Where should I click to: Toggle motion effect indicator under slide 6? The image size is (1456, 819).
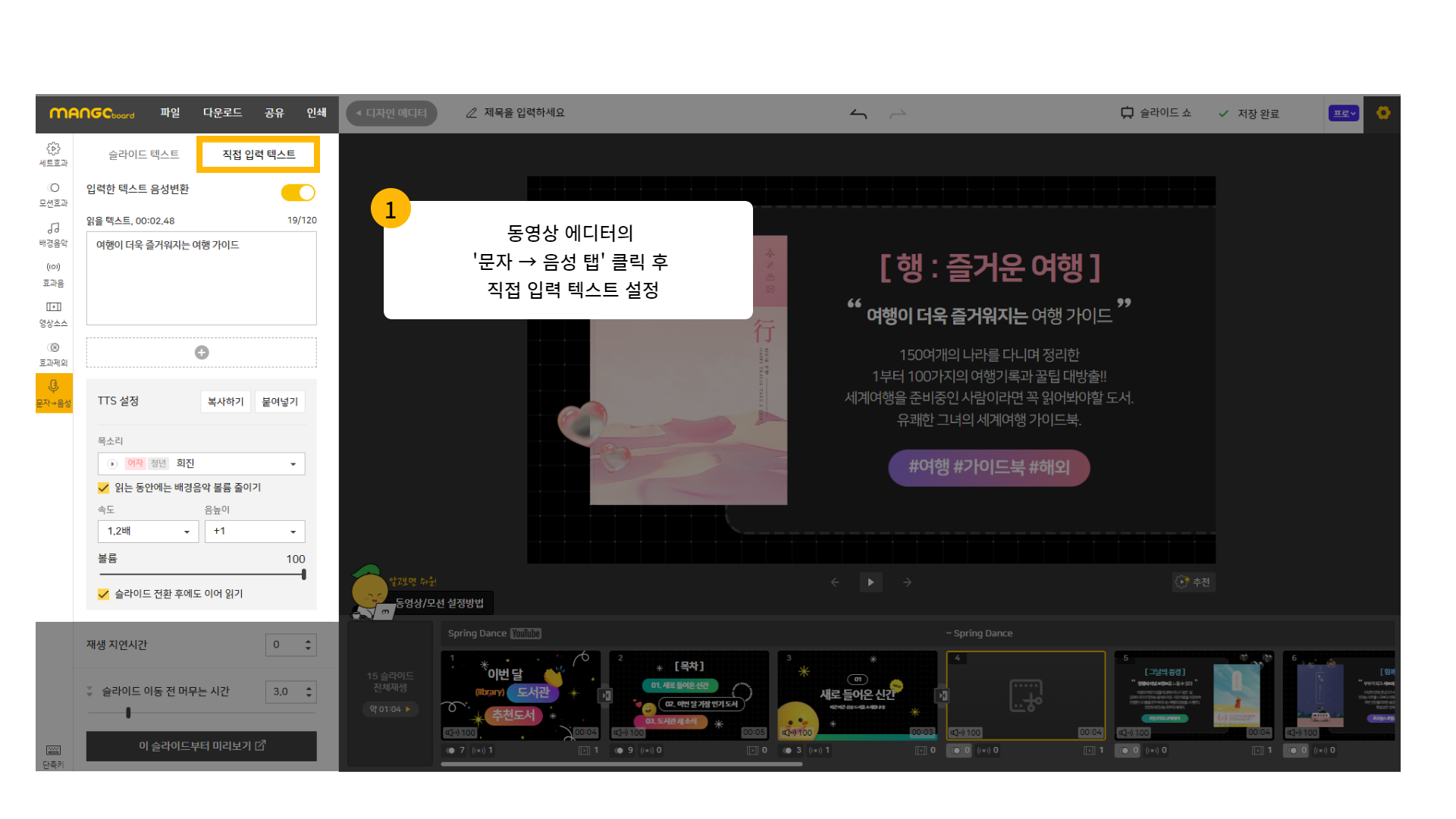click(x=1294, y=751)
